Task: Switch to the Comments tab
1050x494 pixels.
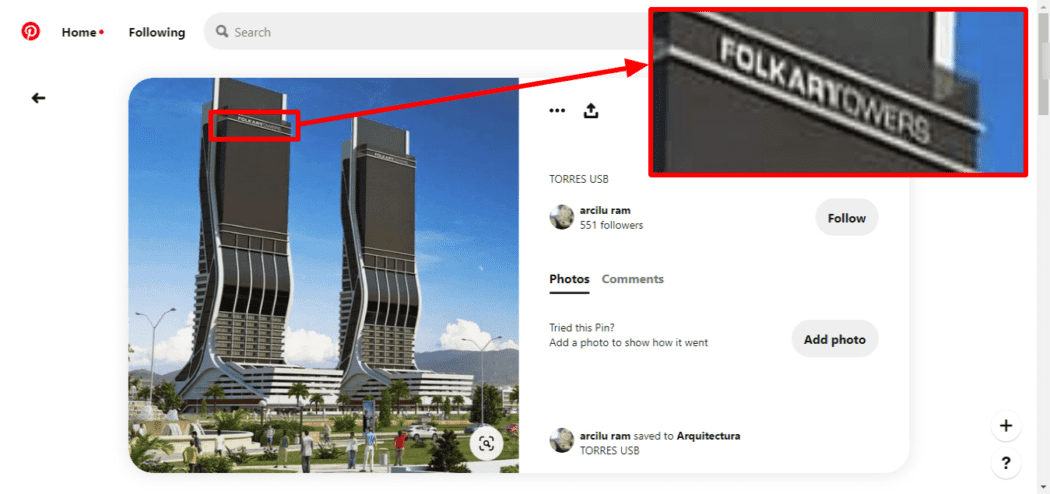Action: (633, 279)
